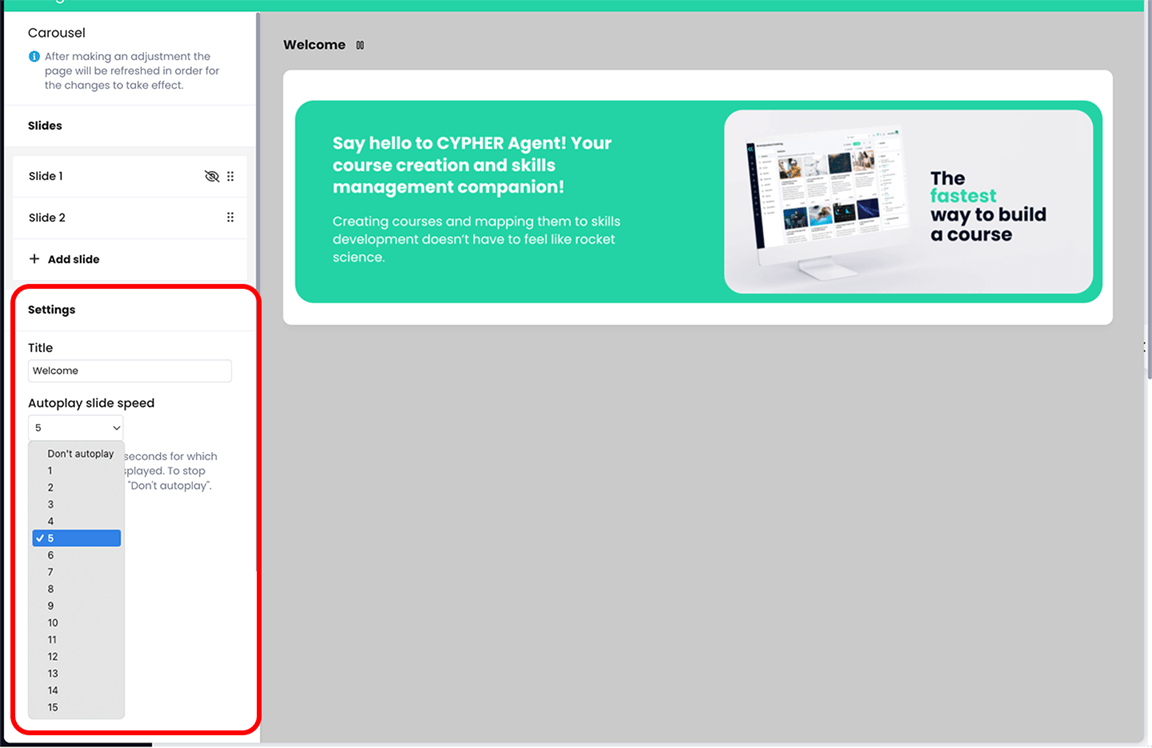Click the info icon beside the carousel notice
The height and width of the screenshot is (748, 1152).
[34, 57]
